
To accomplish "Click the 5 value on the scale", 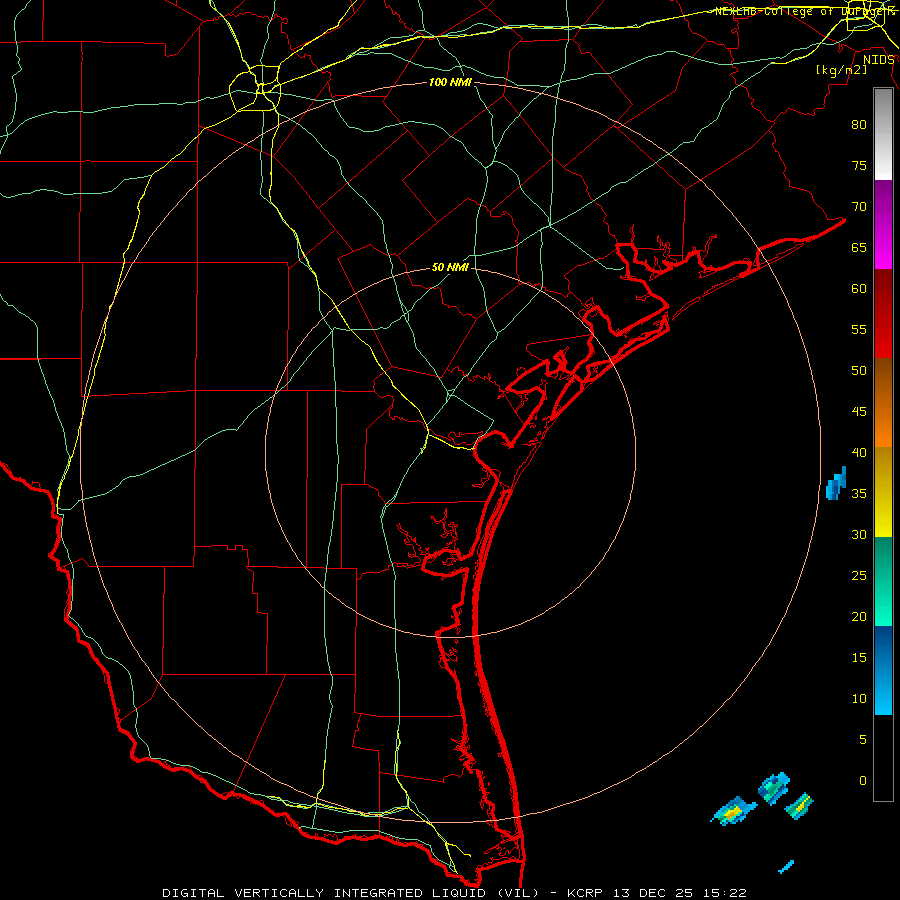I will click(x=863, y=739).
